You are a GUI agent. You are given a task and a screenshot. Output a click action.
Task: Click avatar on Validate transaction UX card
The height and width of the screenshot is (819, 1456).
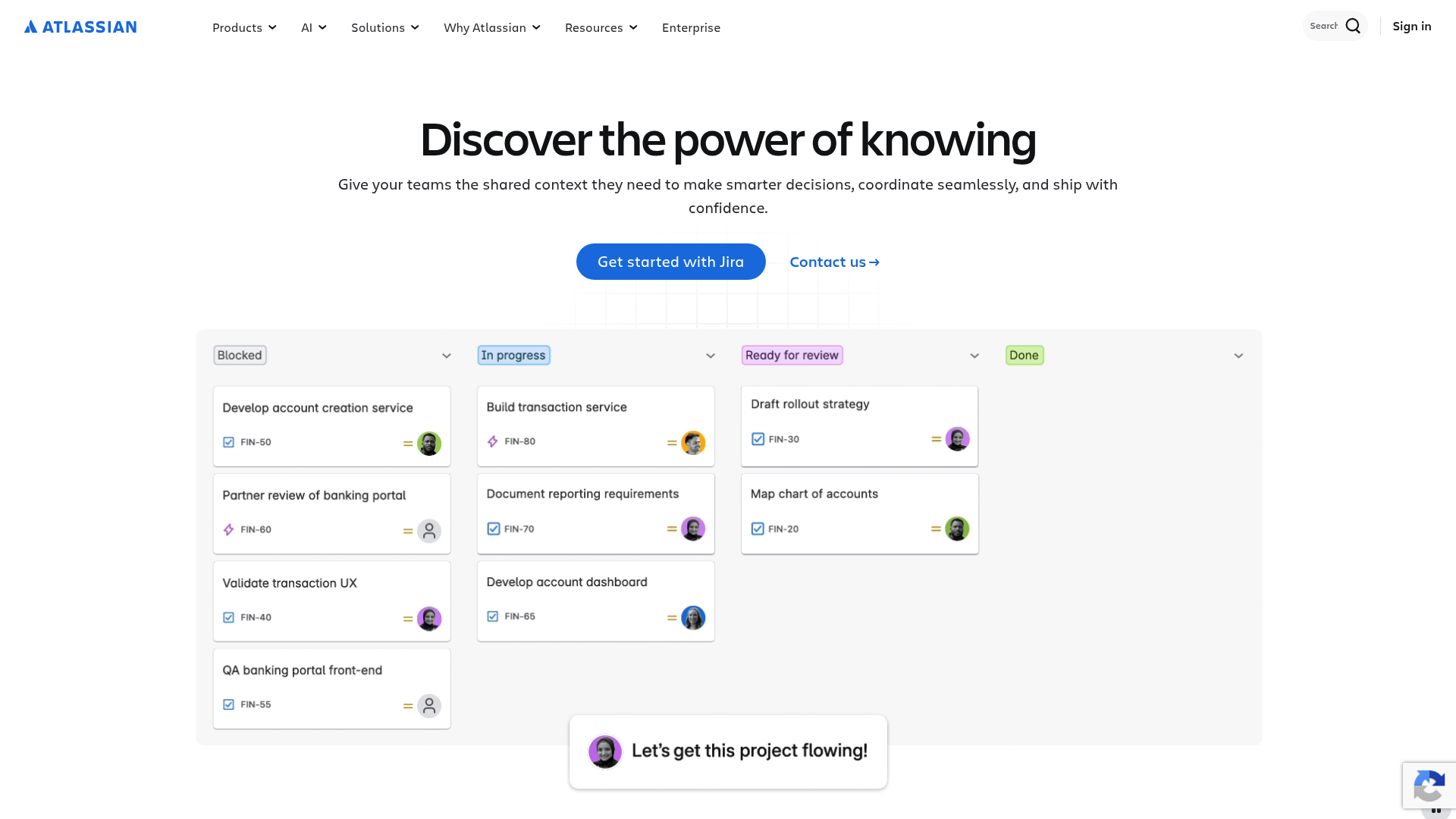[x=429, y=618]
